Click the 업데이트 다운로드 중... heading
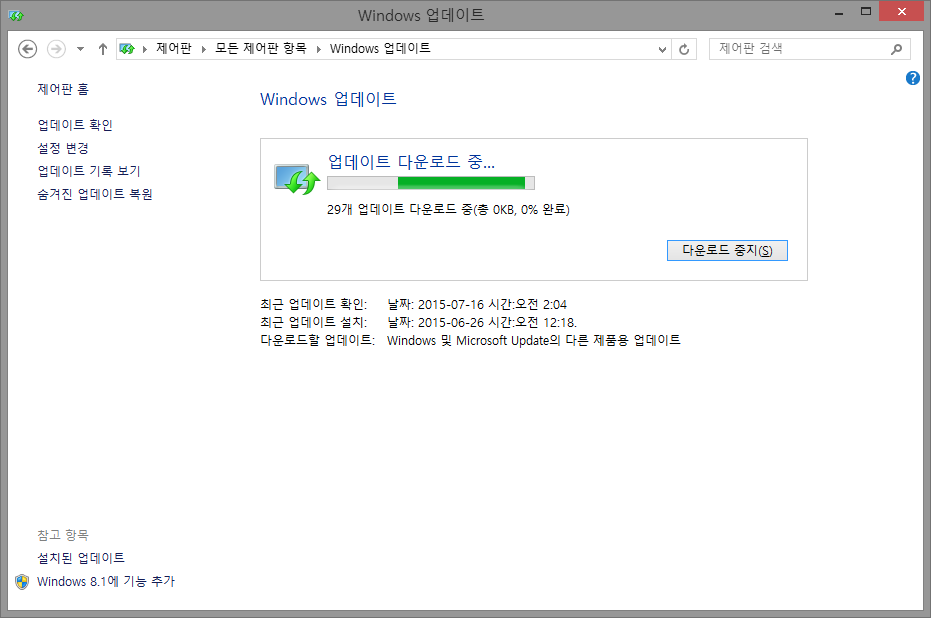Viewport: 931px width, 618px height. [411, 161]
